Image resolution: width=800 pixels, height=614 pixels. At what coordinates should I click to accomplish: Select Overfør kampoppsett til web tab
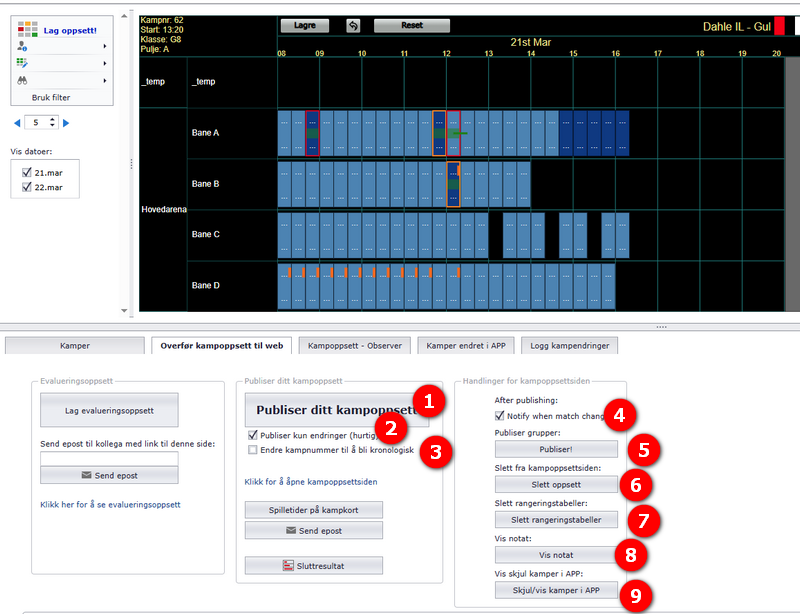click(221, 346)
